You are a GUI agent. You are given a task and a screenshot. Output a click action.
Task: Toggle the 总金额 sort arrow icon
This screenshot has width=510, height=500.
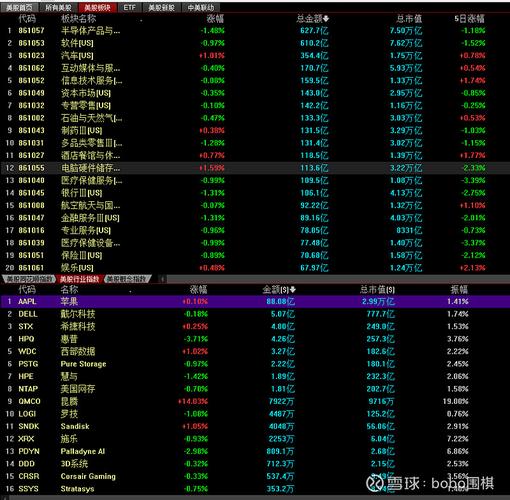point(326,19)
